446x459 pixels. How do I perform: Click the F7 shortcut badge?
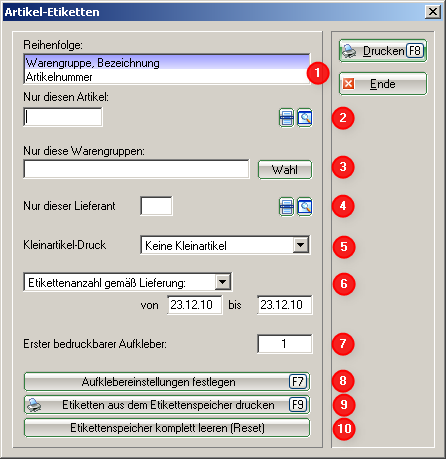pyautogui.click(x=298, y=381)
